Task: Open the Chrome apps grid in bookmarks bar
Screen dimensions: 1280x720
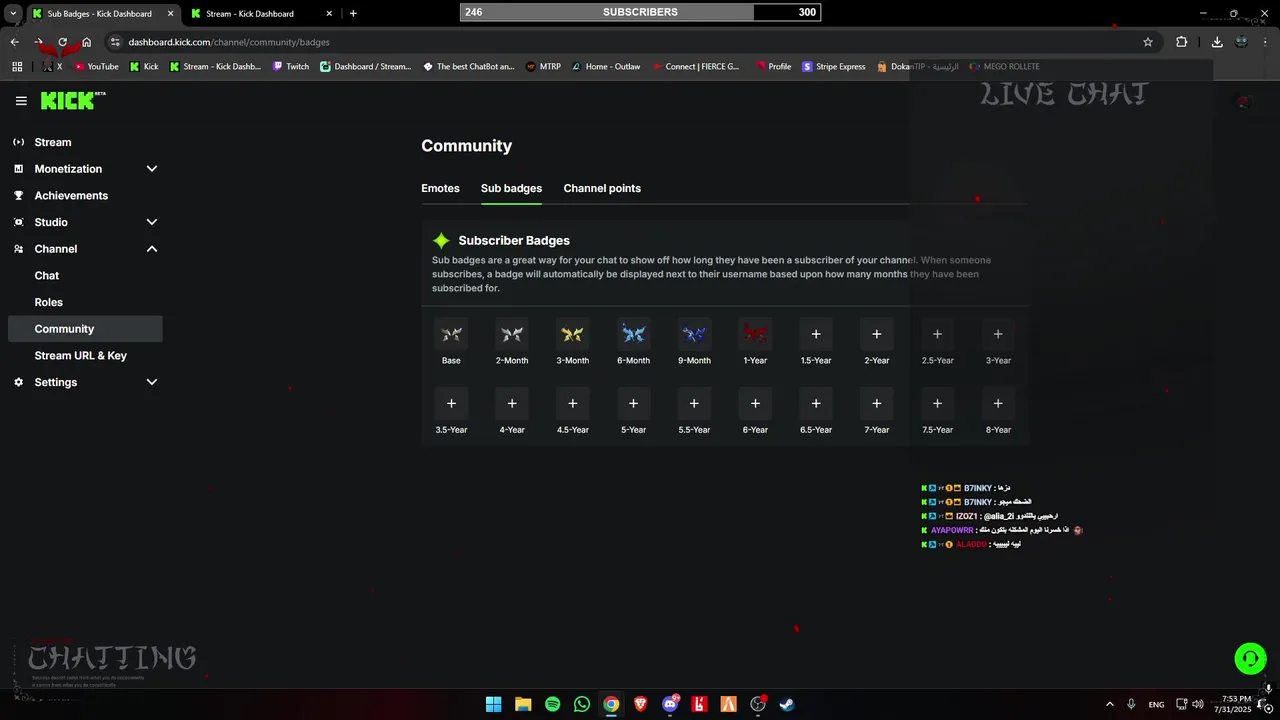Action: coord(17,67)
